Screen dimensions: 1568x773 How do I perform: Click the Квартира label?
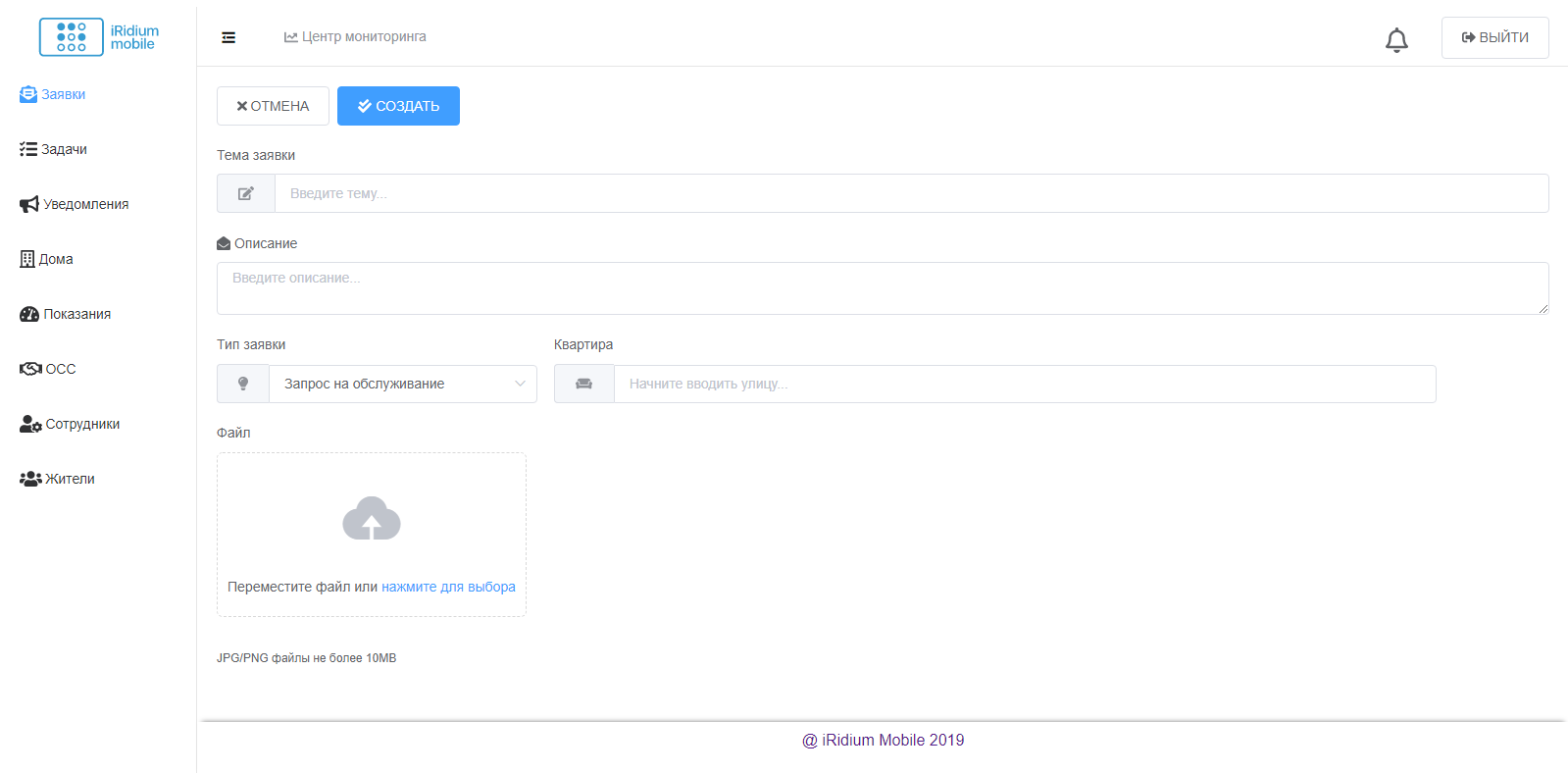coord(583,344)
